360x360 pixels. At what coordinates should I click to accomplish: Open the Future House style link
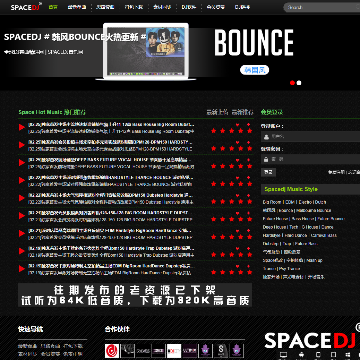pyautogui.click(x=275, y=219)
